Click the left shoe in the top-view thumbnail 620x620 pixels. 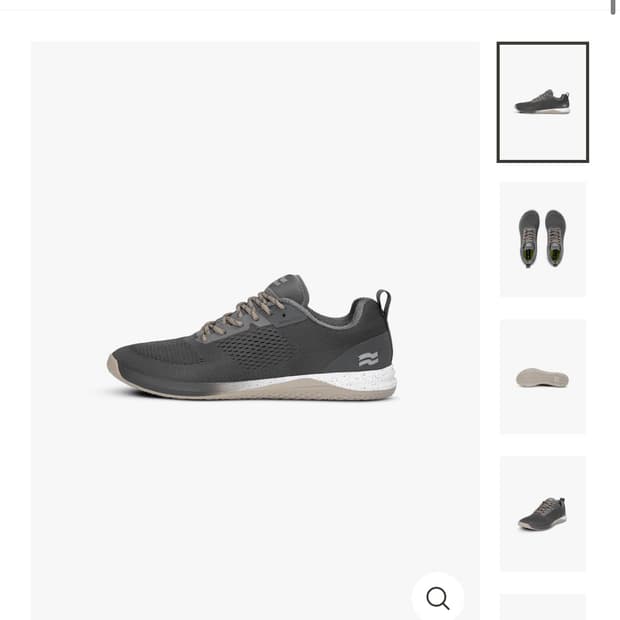pyautogui.click(x=529, y=238)
